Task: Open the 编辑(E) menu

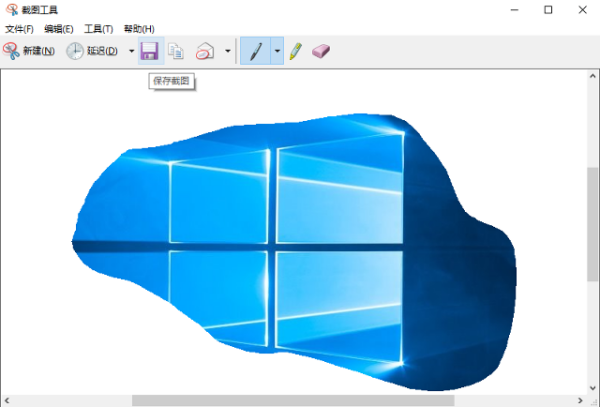Action: click(59, 29)
